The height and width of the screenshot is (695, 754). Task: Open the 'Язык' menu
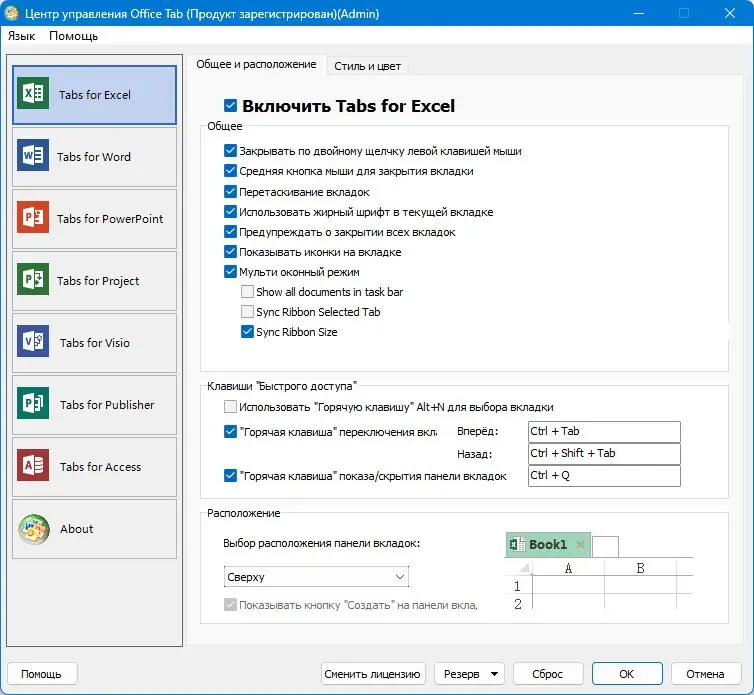click(x=22, y=36)
